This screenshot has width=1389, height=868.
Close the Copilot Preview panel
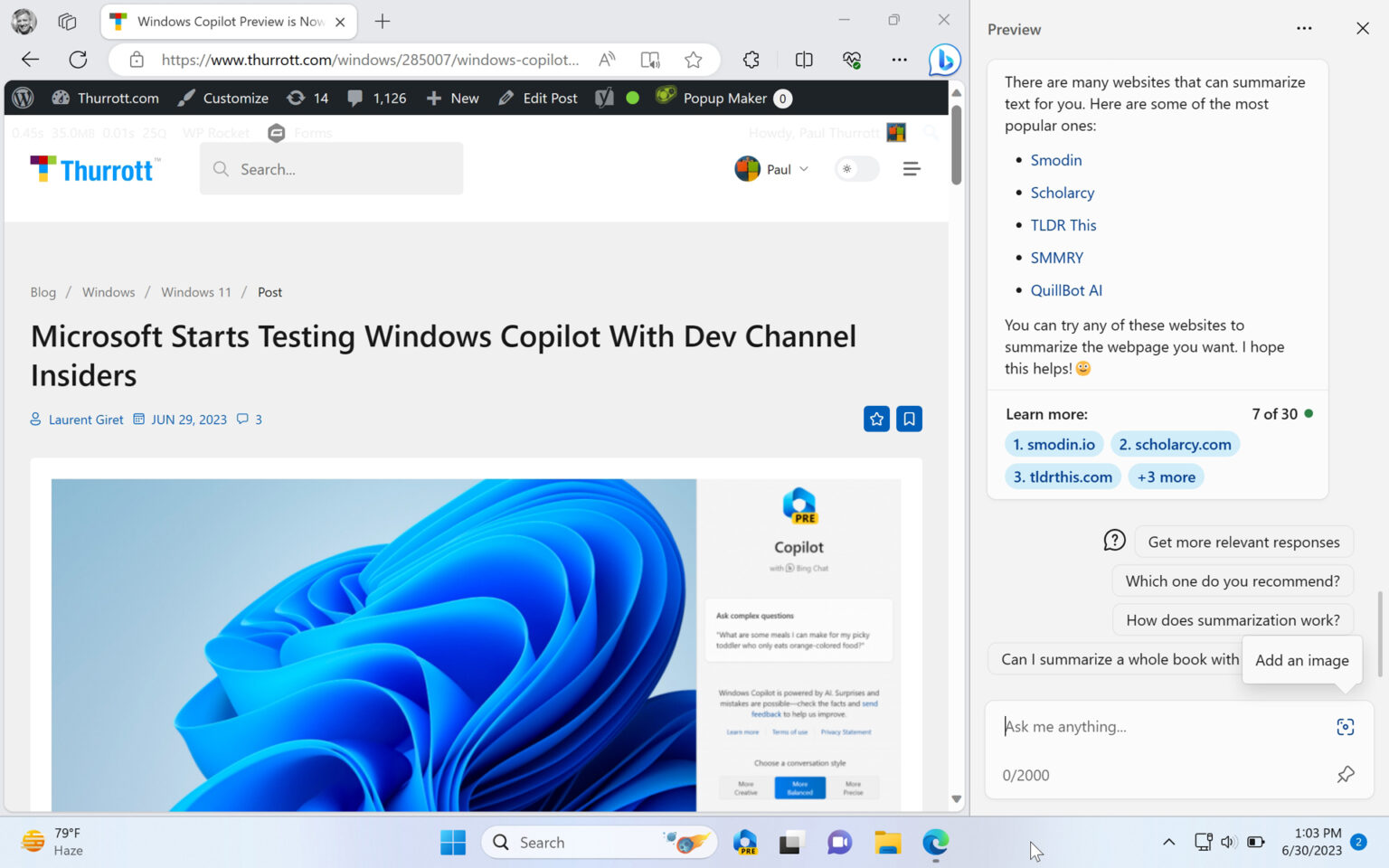coord(1363,28)
